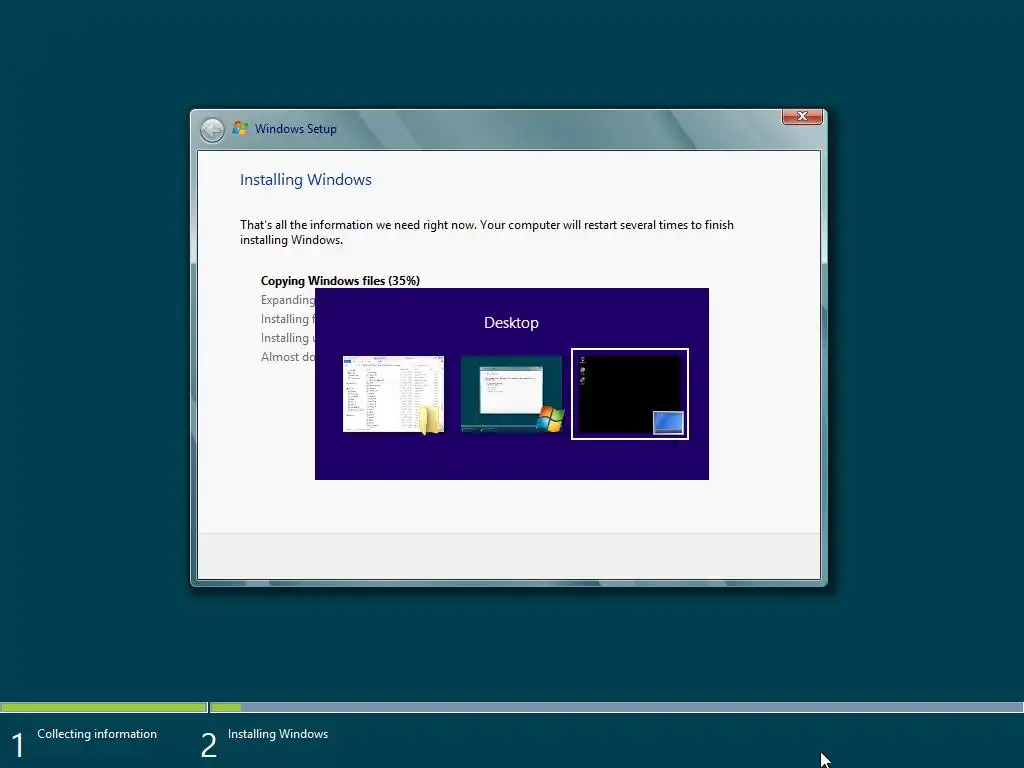This screenshot has height=768, width=1024.
Task: Click the "Installing Windows" heading
Action: [306, 180]
